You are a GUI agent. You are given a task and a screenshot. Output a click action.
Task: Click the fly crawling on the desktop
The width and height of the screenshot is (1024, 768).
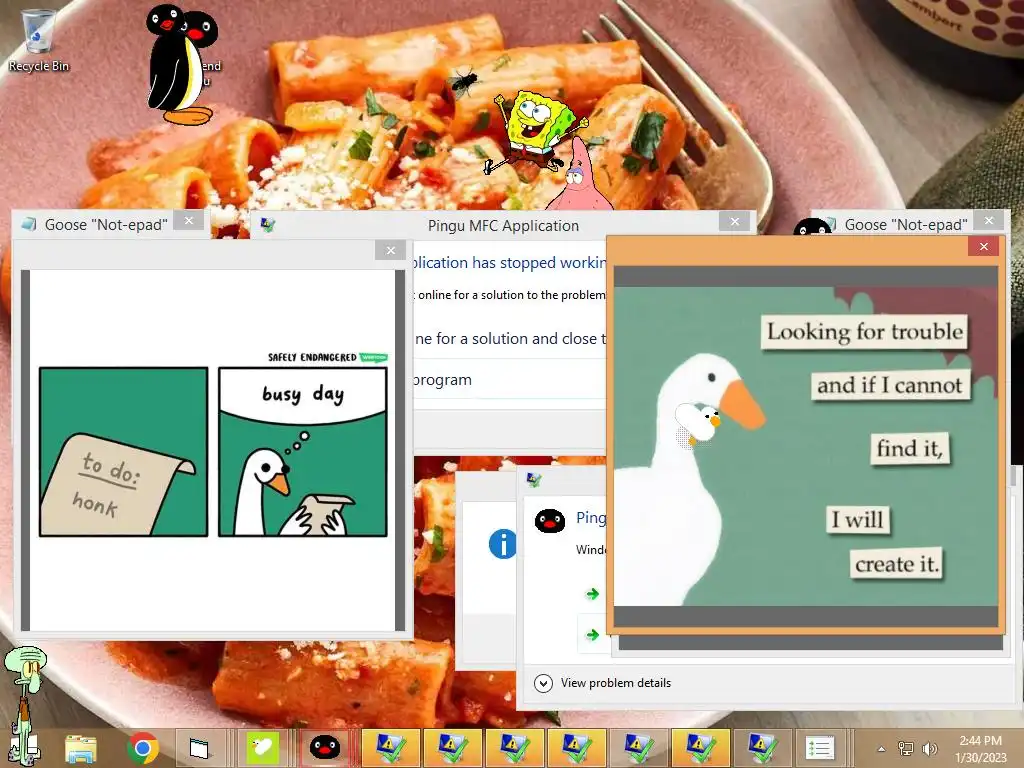click(463, 82)
